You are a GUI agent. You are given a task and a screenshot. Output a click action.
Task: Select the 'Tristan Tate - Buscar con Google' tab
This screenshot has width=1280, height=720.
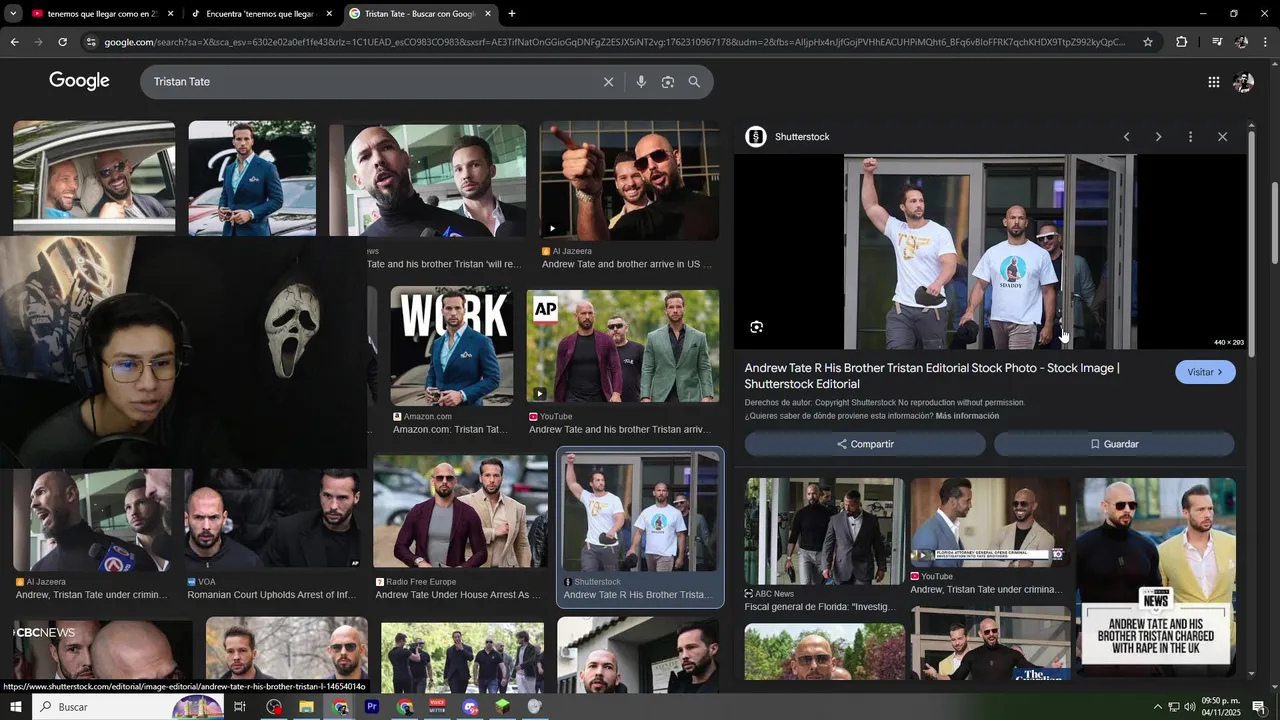tap(421, 14)
